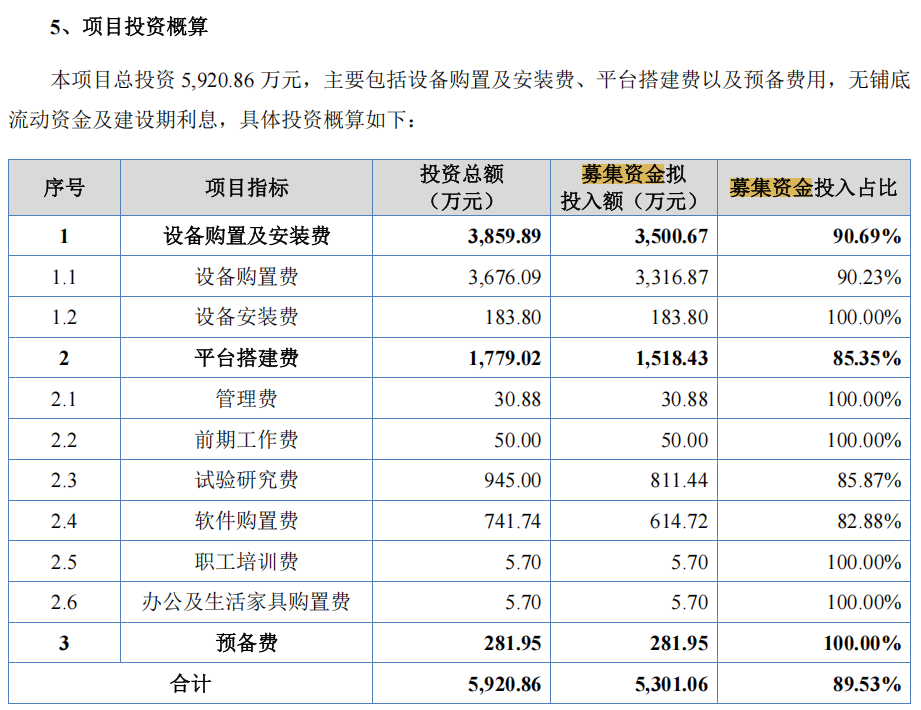Screen dimensions: 921x710
Task: Select the 项目指标 column header
Action: pyautogui.click(x=246, y=187)
